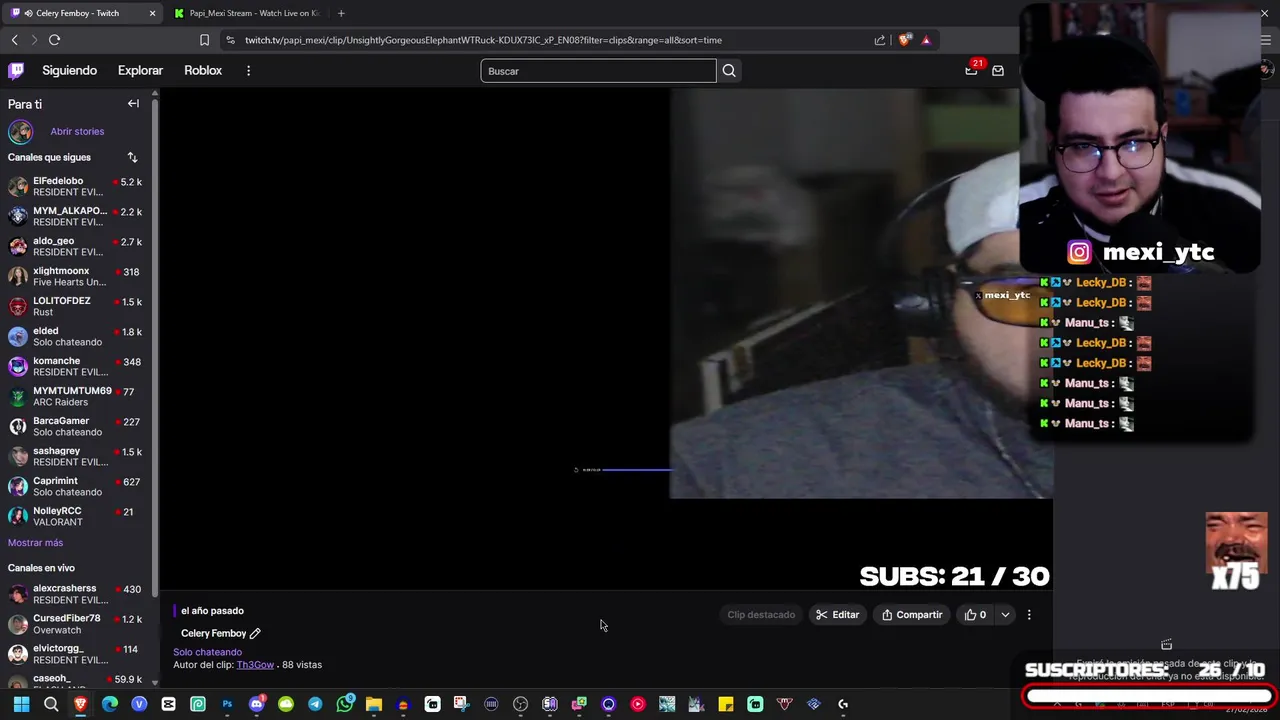Switch to Celery Femboy Twitch tab
1280x720 pixels.
84,13
